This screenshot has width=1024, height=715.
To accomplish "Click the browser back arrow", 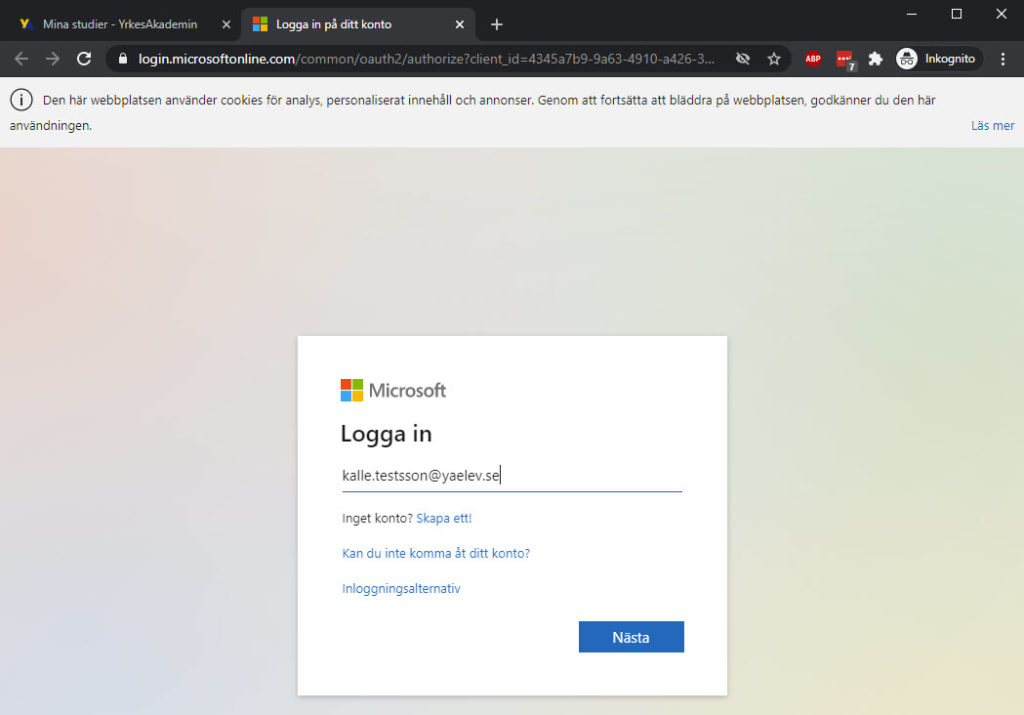I will (22, 59).
